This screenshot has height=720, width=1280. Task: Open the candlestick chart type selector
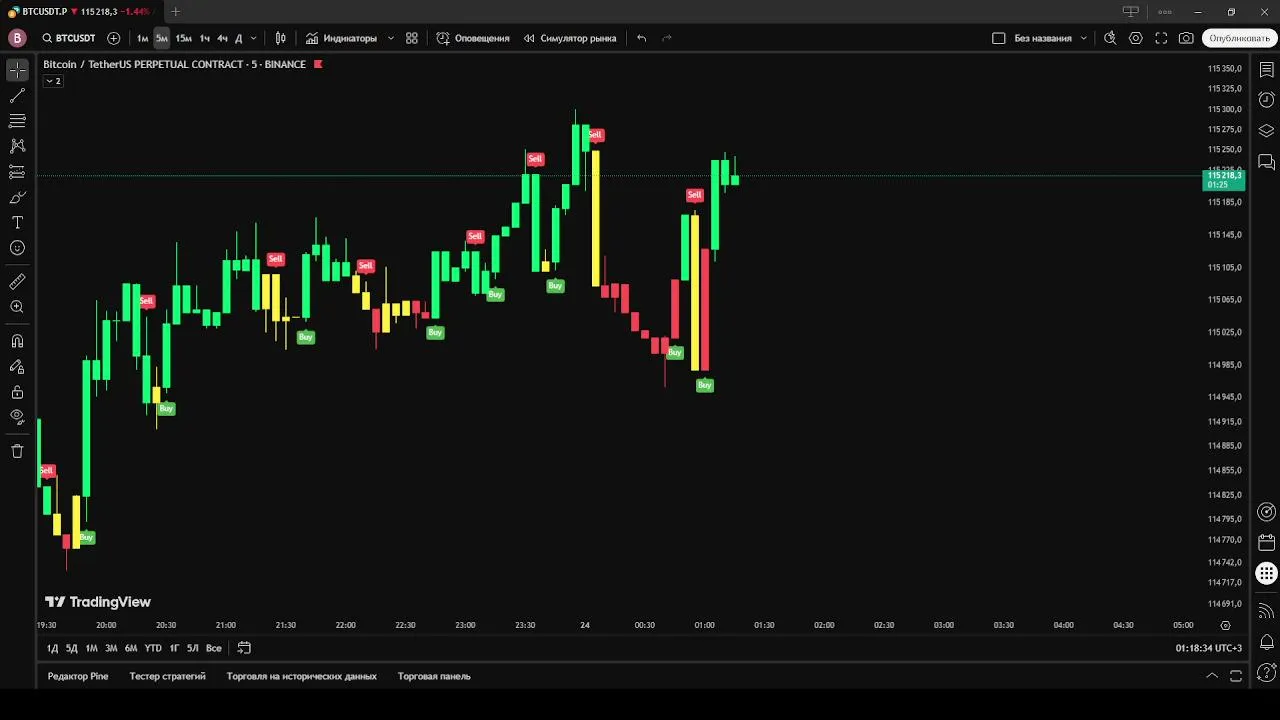tap(281, 38)
